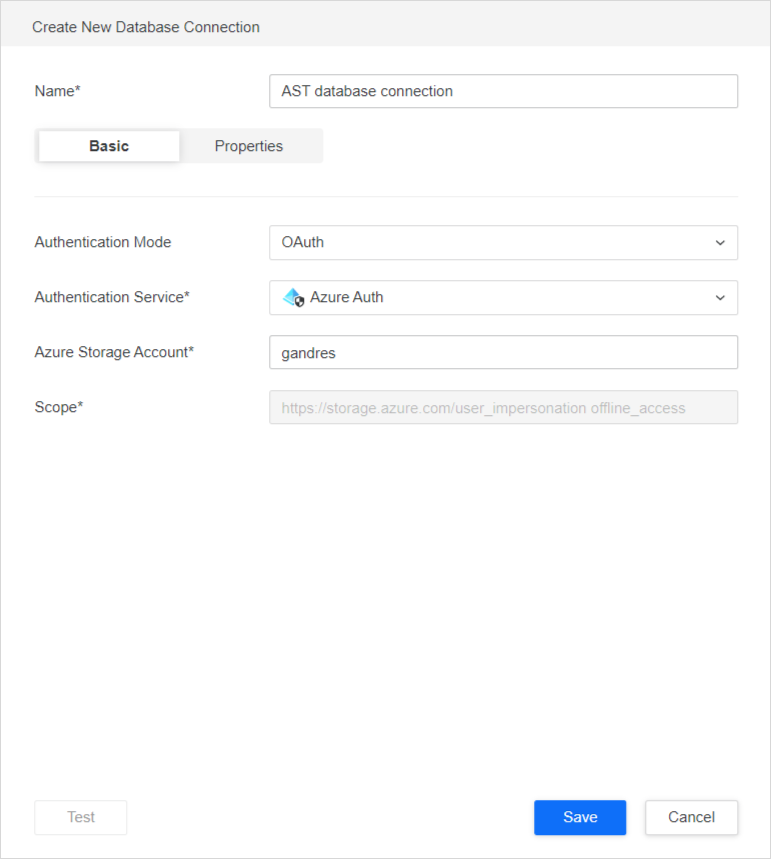Click the disabled Scope field
Image resolution: width=771 pixels, height=859 pixels.
coord(503,407)
